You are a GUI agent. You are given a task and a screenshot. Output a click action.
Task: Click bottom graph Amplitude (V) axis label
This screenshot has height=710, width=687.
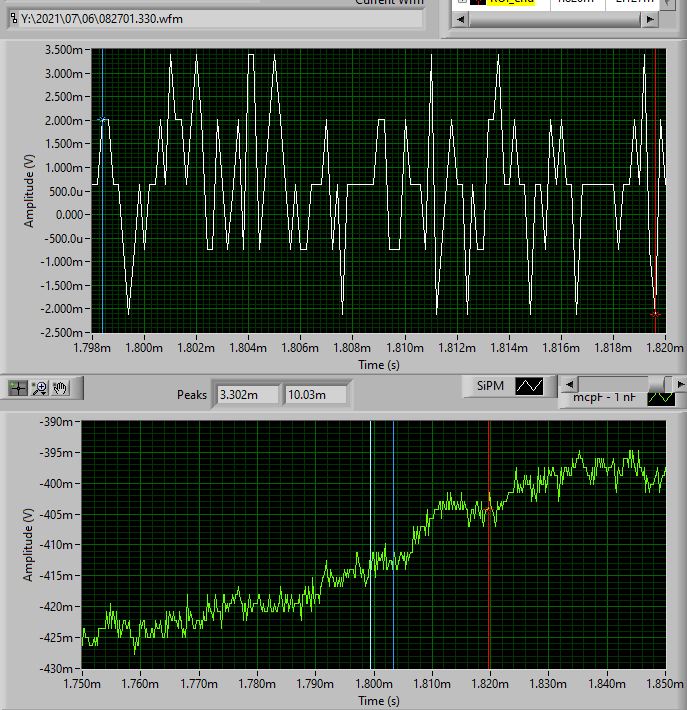tap(28, 545)
